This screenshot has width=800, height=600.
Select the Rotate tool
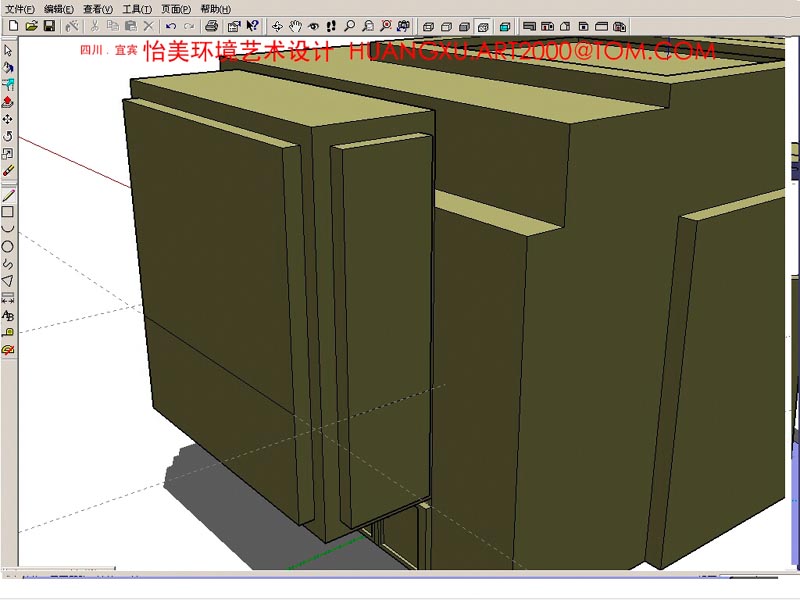point(8,136)
